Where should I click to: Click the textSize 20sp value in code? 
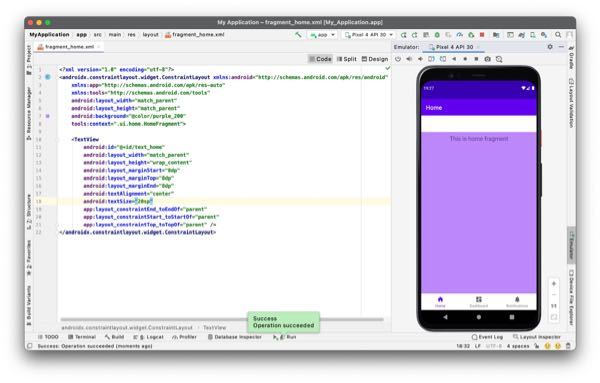[144, 201]
